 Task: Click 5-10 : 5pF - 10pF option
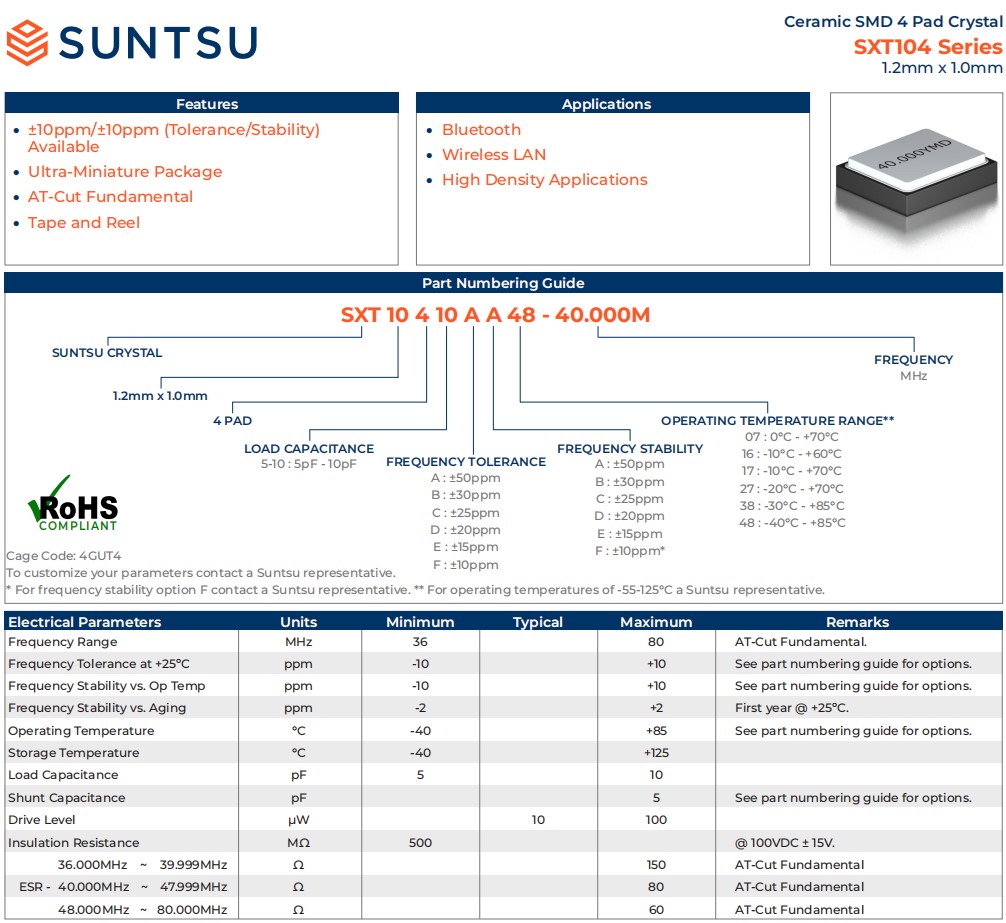[309, 464]
